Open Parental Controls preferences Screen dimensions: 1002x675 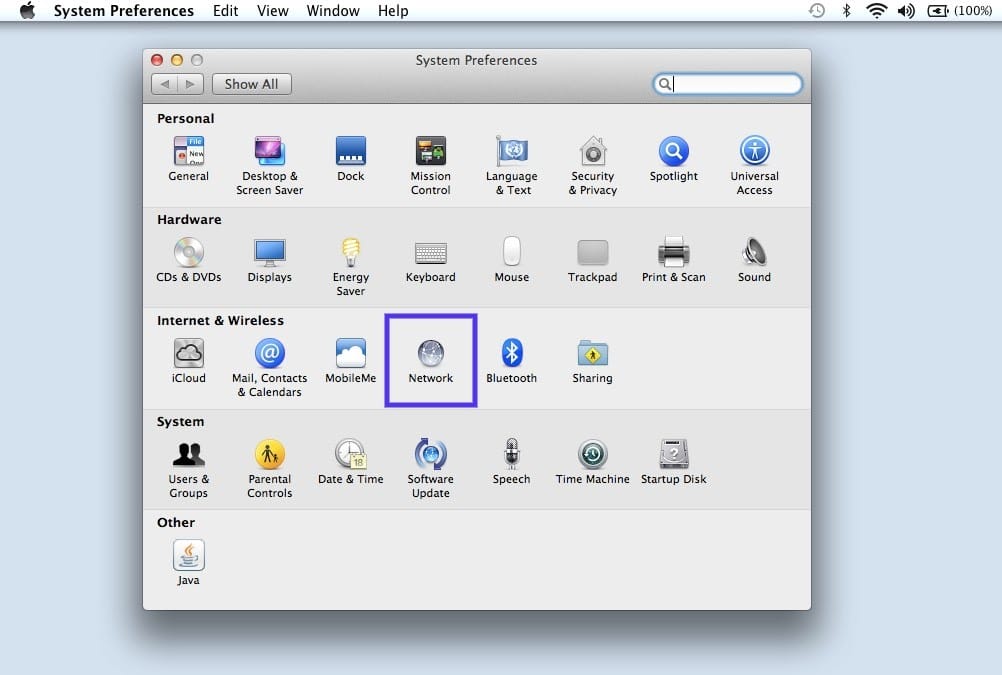click(269, 453)
